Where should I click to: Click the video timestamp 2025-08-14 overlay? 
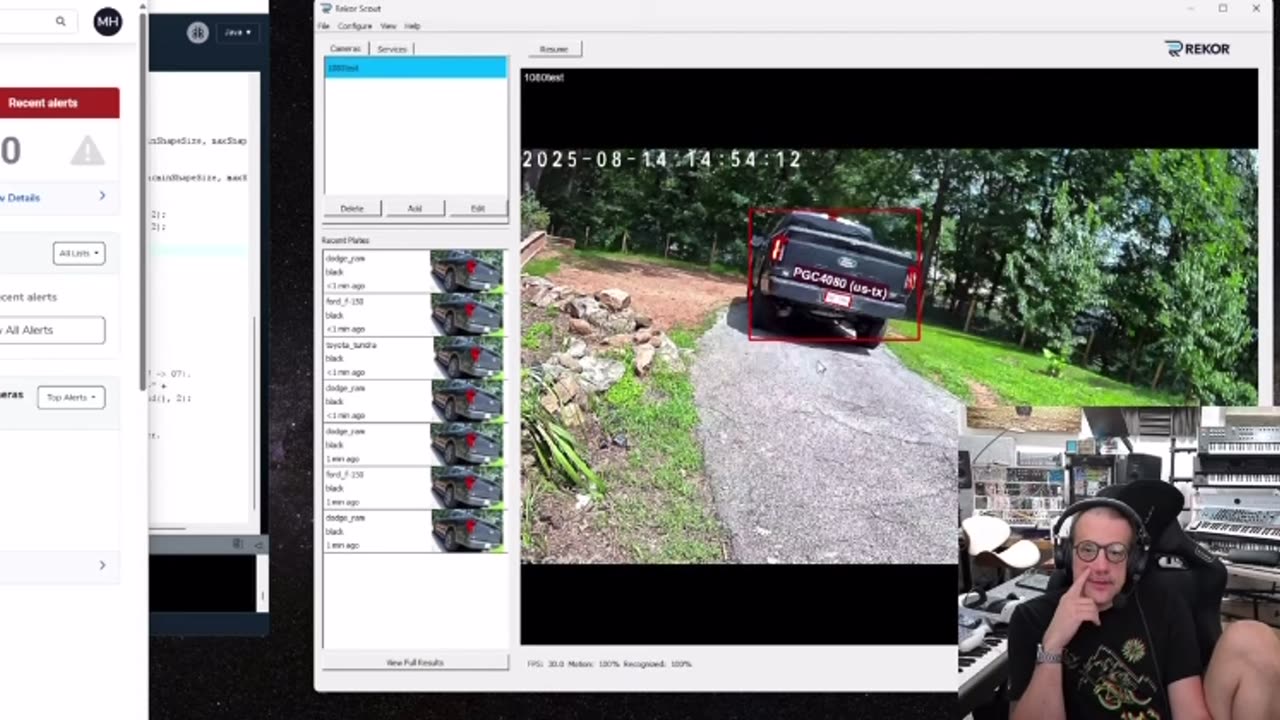(662, 159)
